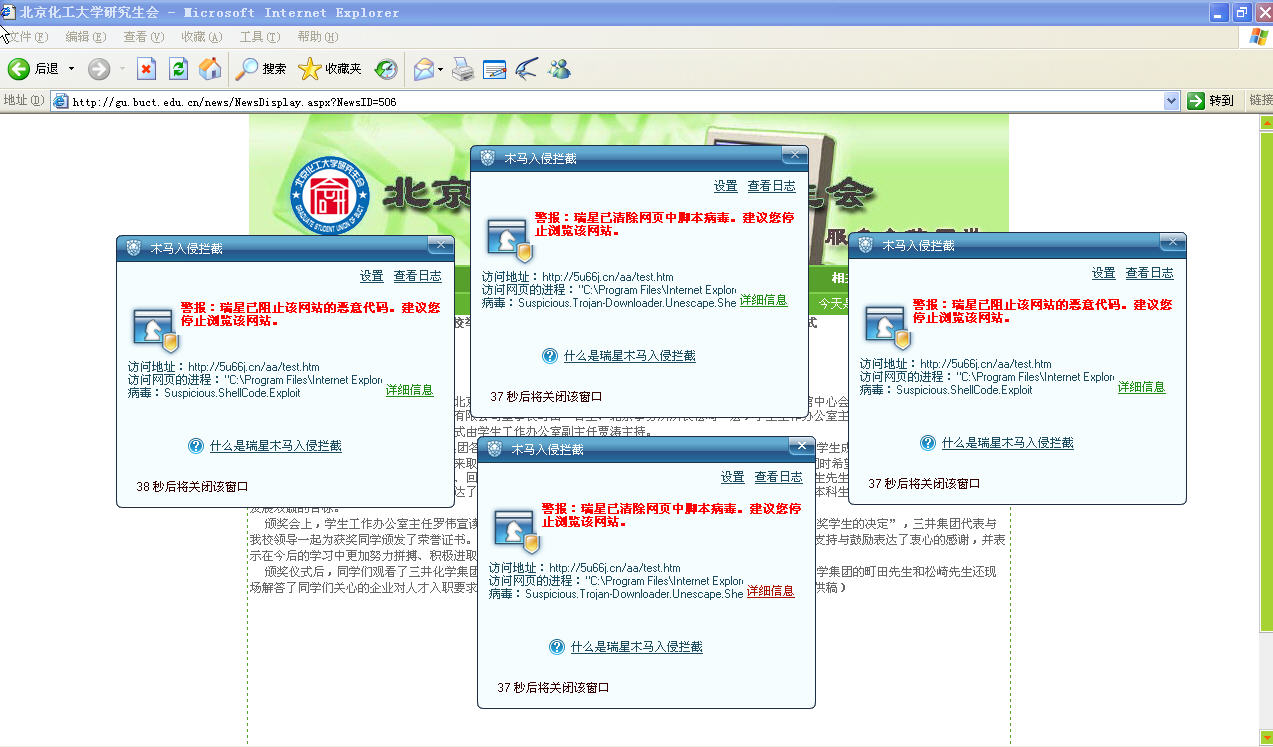Click 设置 in the rightmost popup
This screenshot has height=747, width=1273.
[x=1104, y=273]
